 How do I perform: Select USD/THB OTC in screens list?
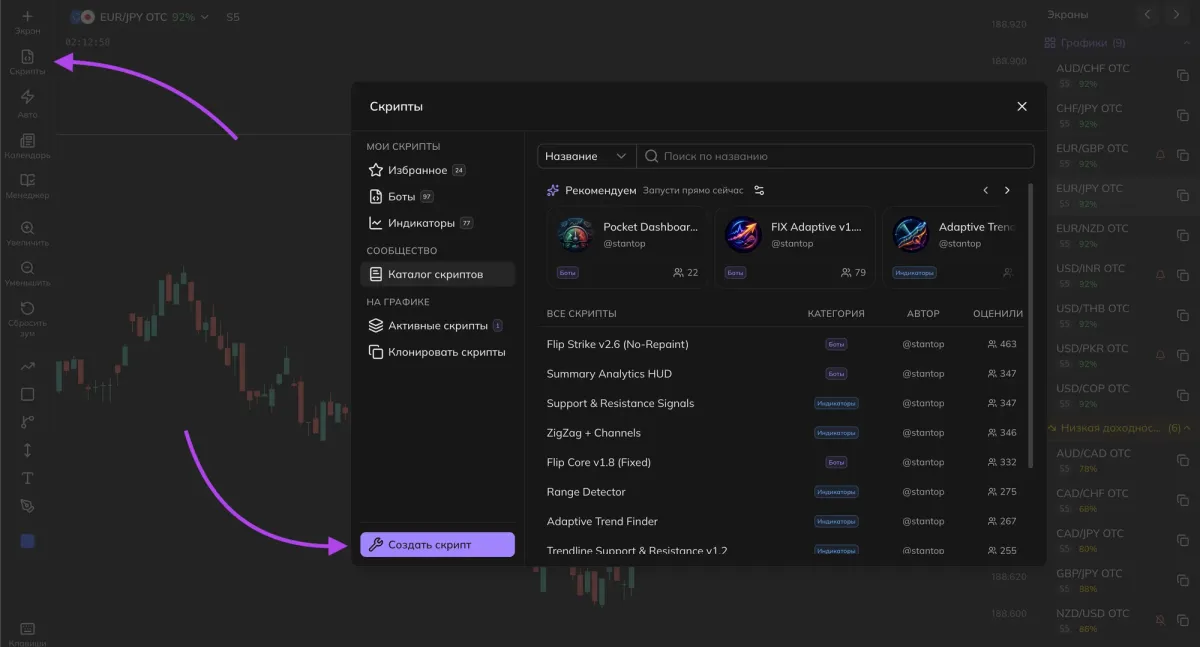point(1120,315)
